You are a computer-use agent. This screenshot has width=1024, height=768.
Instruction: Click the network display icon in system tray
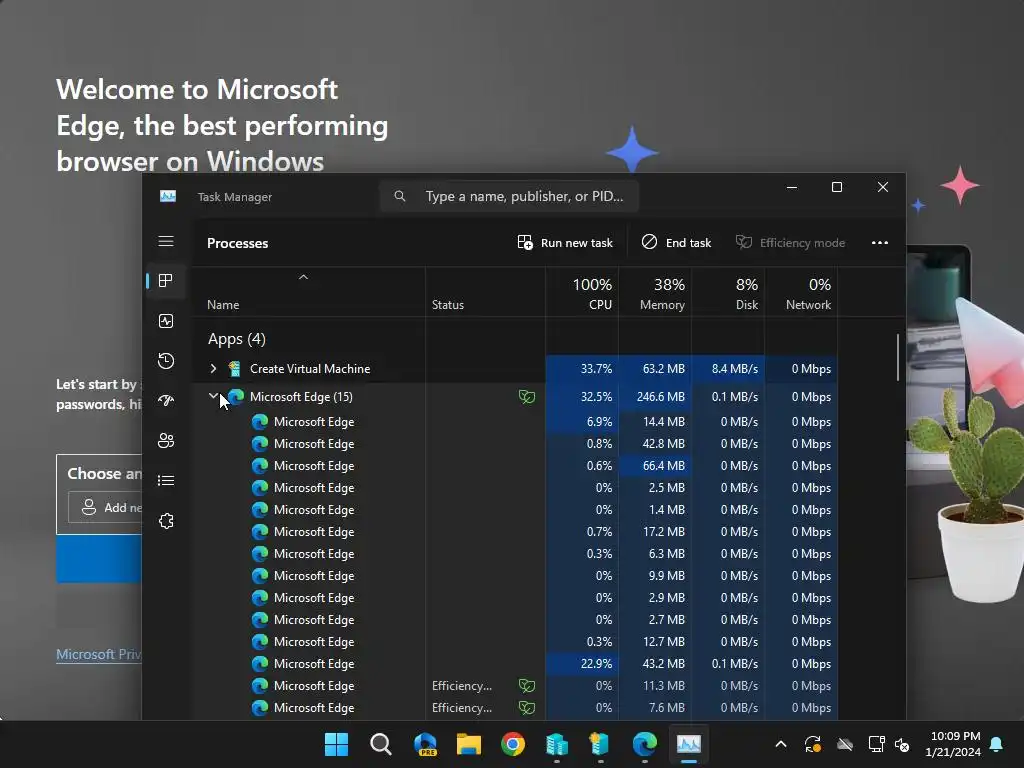click(876, 744)
